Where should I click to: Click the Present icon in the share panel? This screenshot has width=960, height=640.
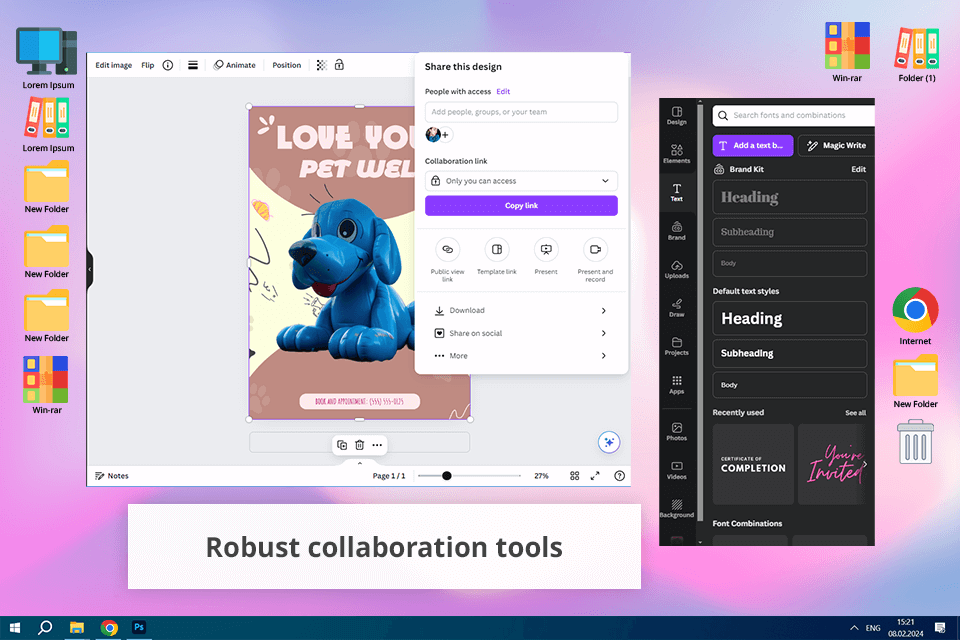(546, 249)
